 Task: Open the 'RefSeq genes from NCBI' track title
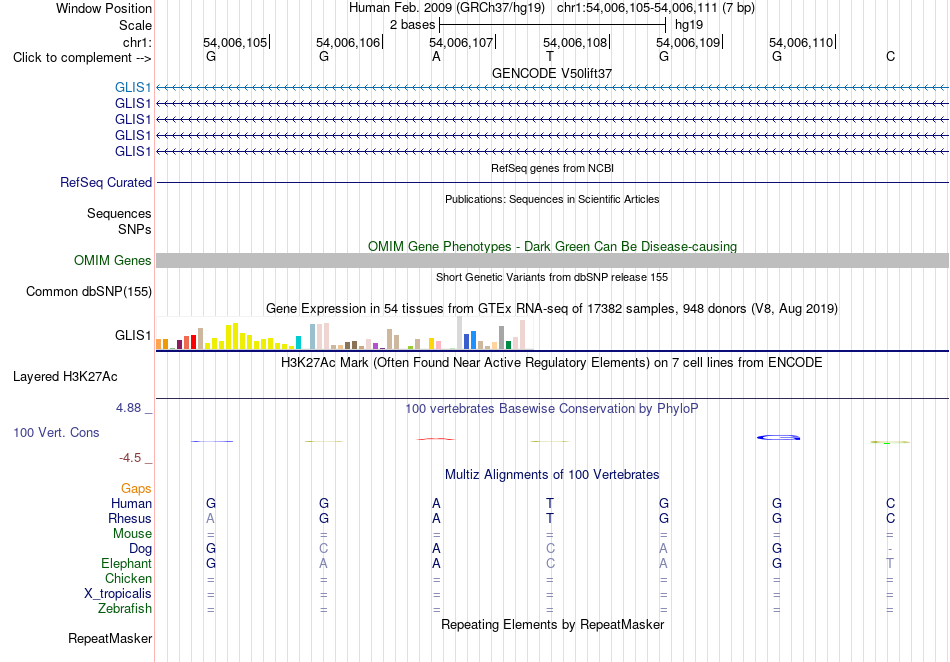pos(552,168)
